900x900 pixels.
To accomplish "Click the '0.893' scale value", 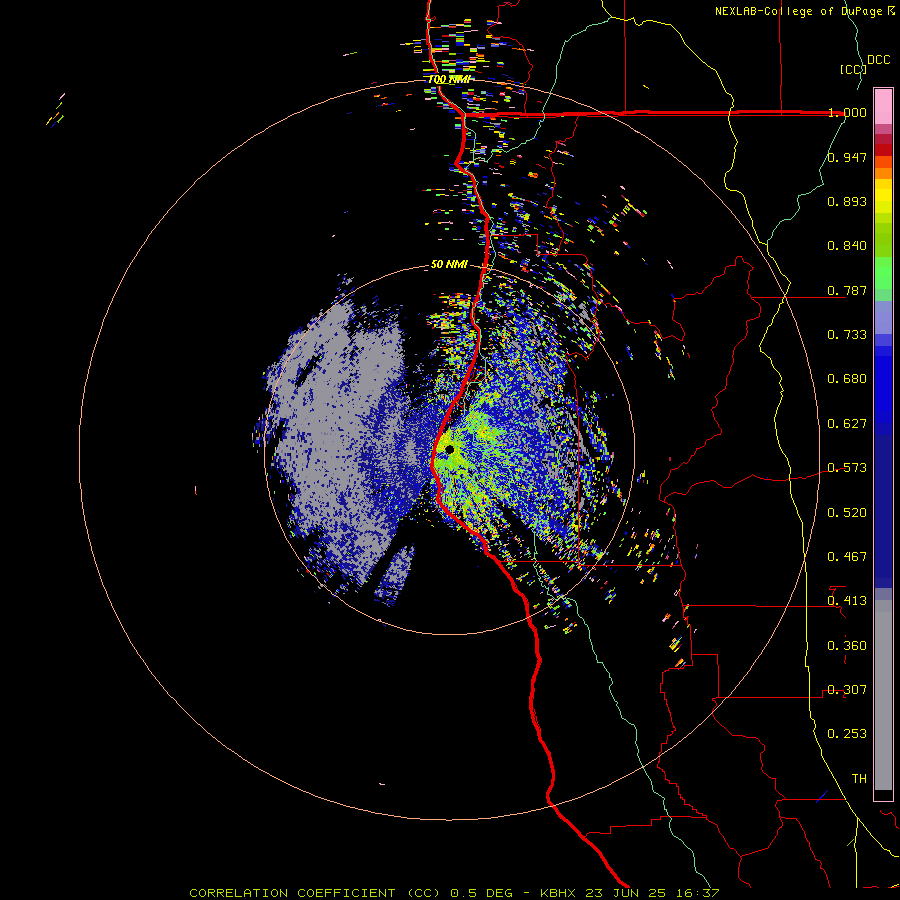I will pos(847,201).
